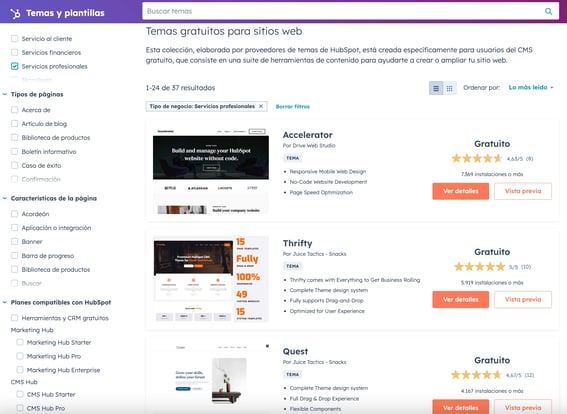Check Acerca de page type

tap(14, 110)
